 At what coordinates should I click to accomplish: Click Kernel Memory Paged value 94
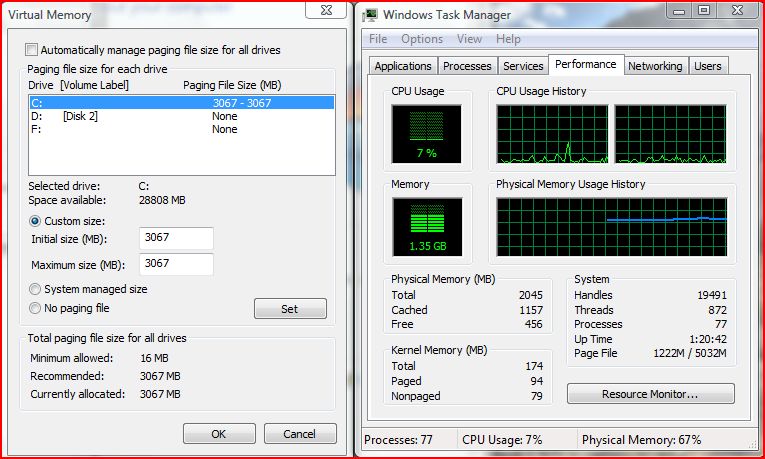[537, 381]
